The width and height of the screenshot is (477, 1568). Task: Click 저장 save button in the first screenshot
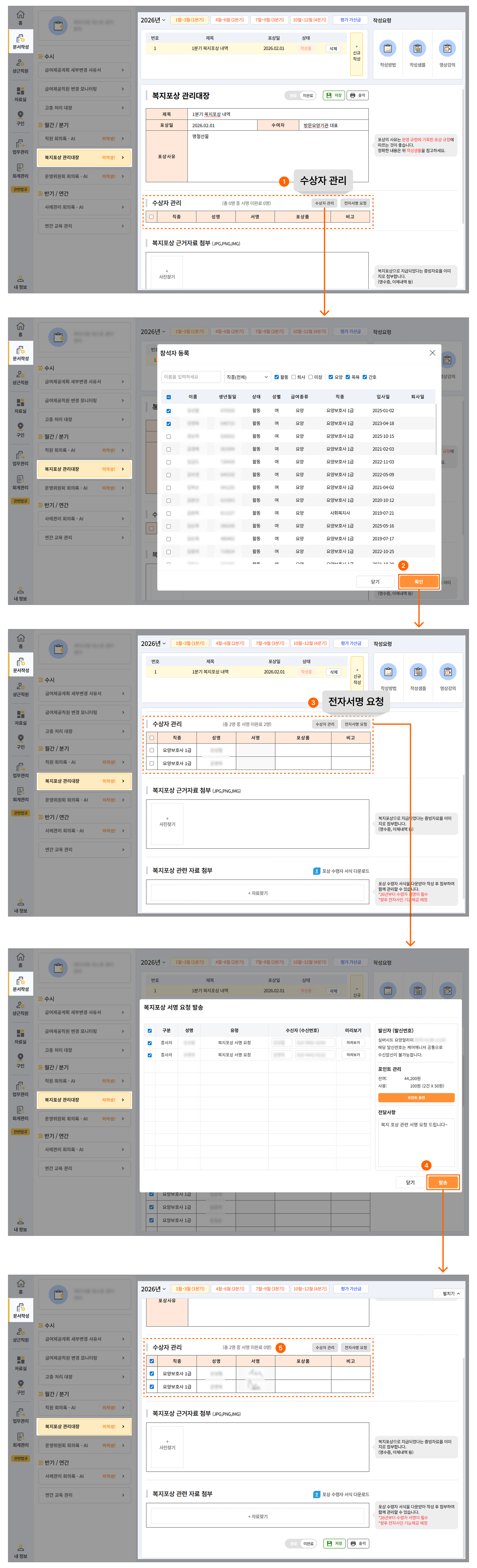[333, 95]
